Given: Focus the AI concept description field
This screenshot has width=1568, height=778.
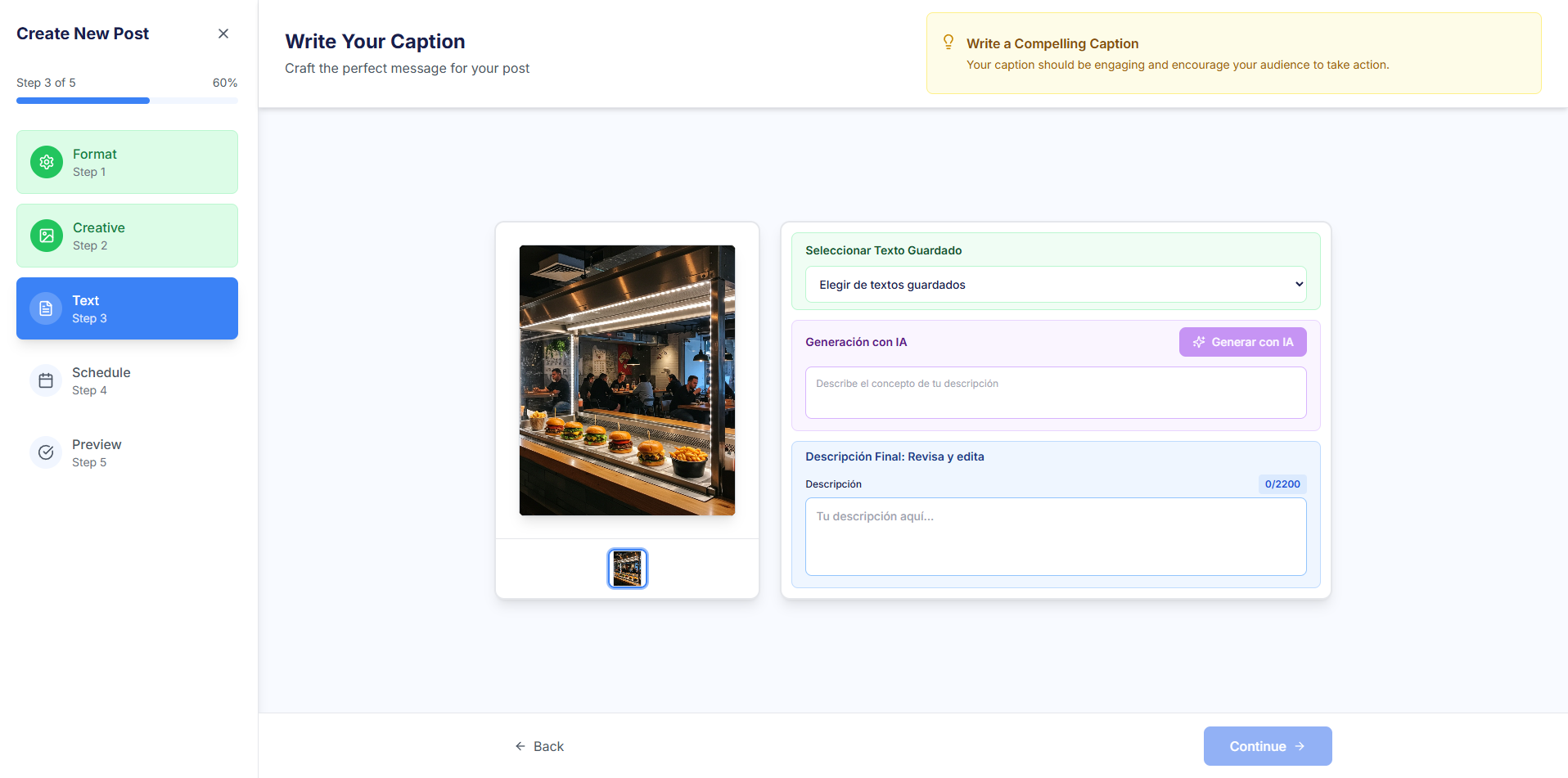Looking at the screenshot, I should 1055,393.
